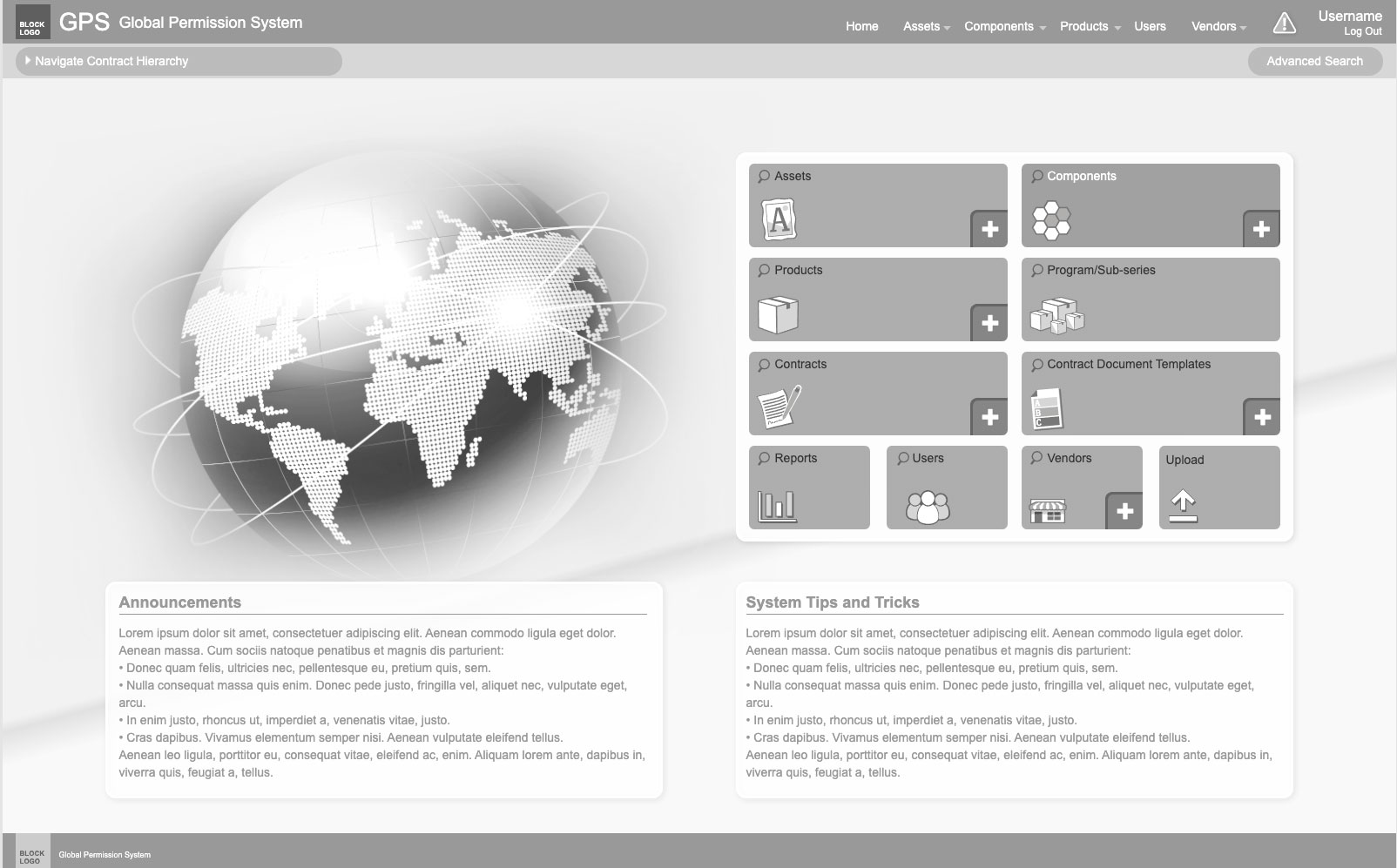Click the Products box icon

[x=778, y=315]
